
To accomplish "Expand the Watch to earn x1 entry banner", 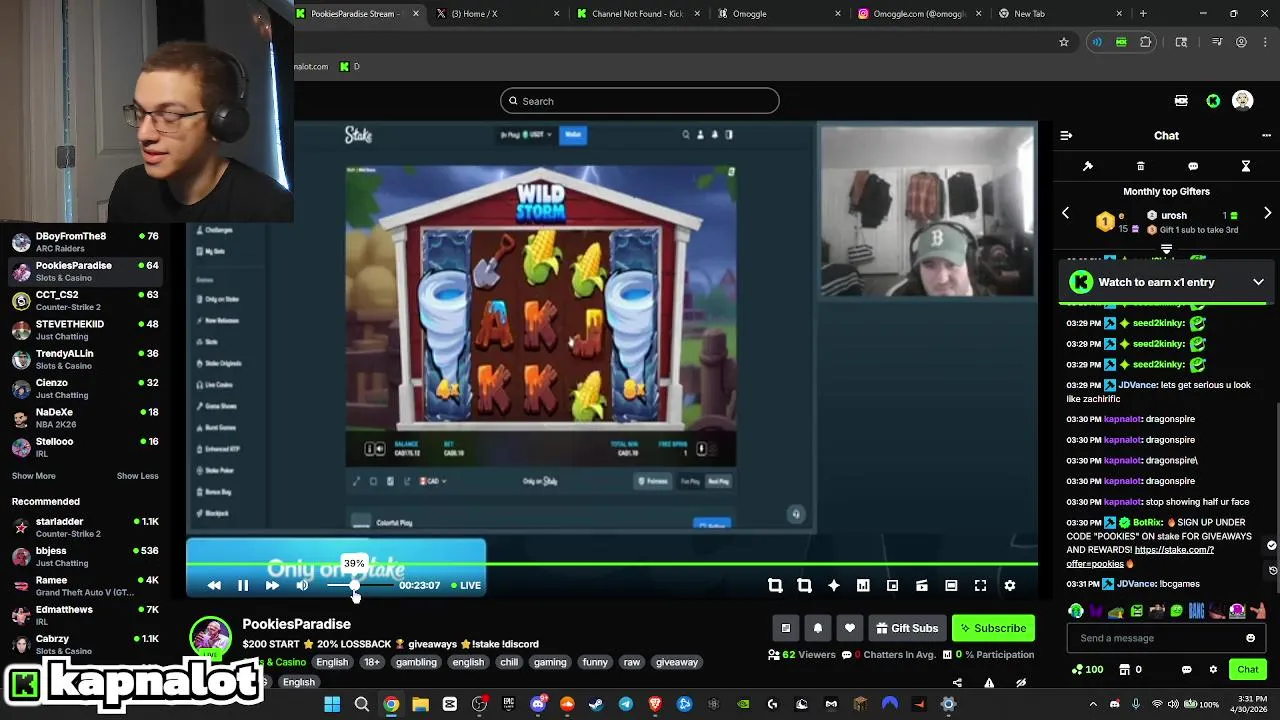I will [x=1258, y=282].
